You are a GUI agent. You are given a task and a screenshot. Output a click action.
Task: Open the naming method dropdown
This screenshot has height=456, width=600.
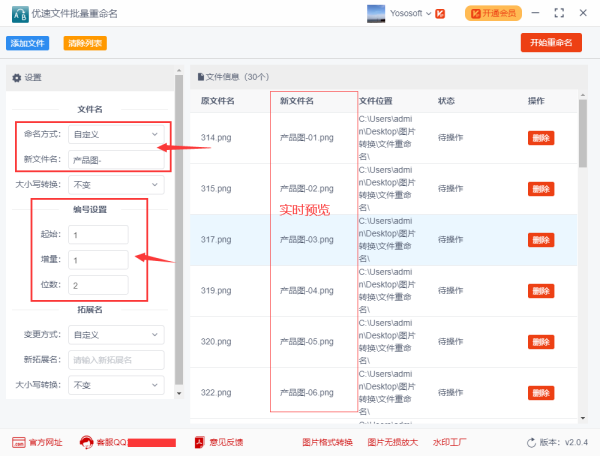pos(116,133)
